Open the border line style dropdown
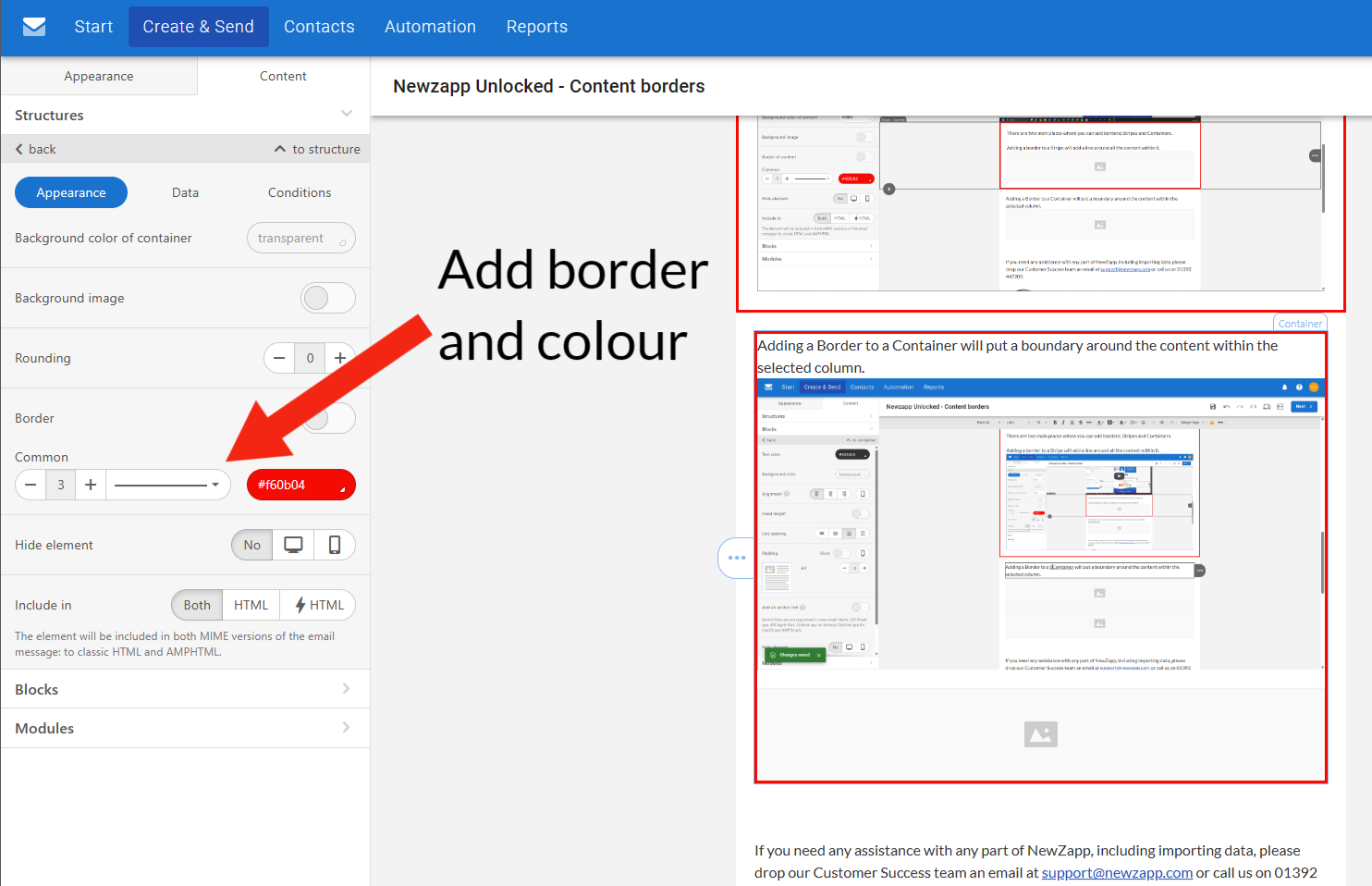1372x886 pixels. [x=167, y=485]
